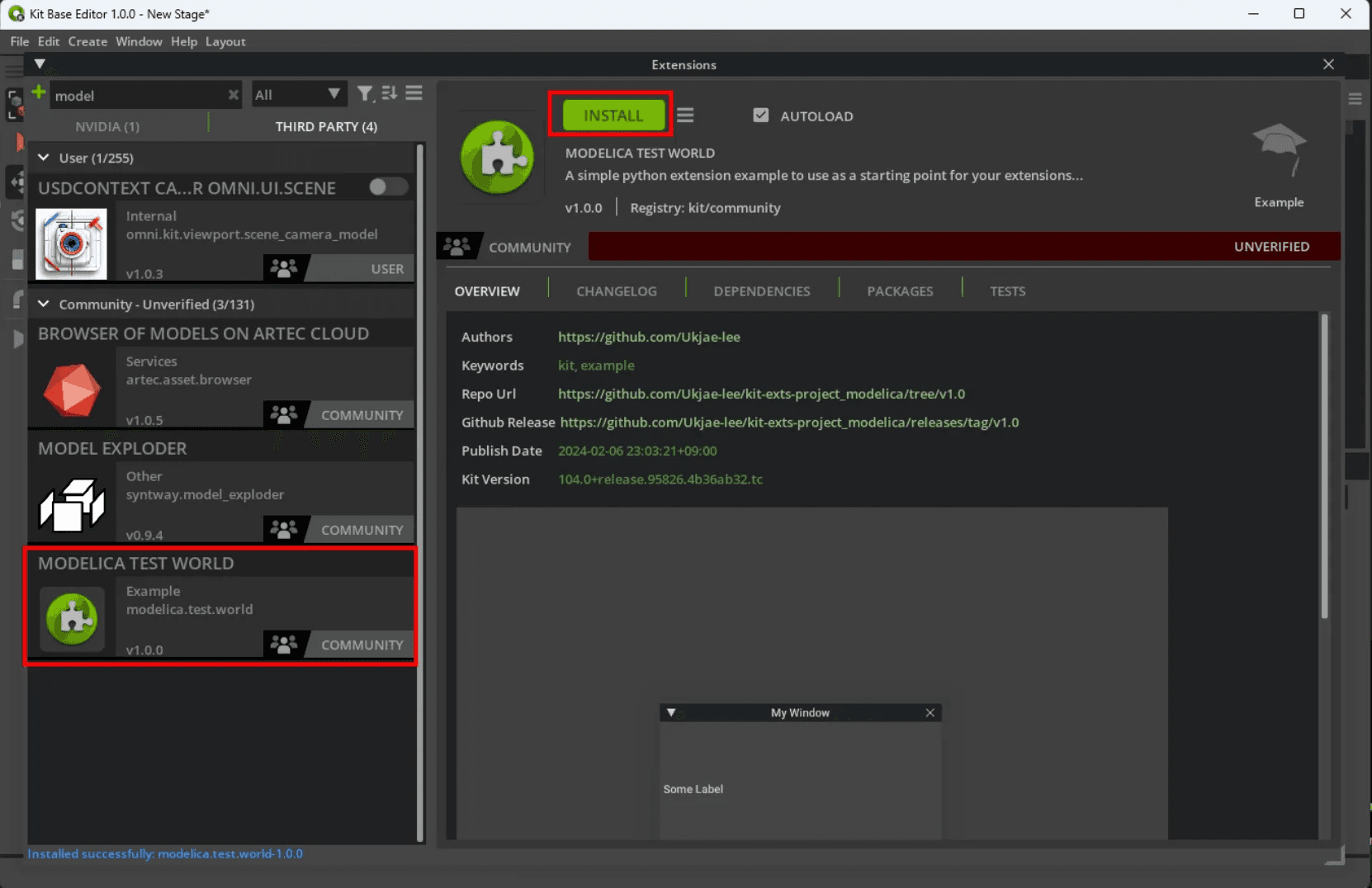Open the Dependencies tab
1372x888 pixels.
coord(761,291)
